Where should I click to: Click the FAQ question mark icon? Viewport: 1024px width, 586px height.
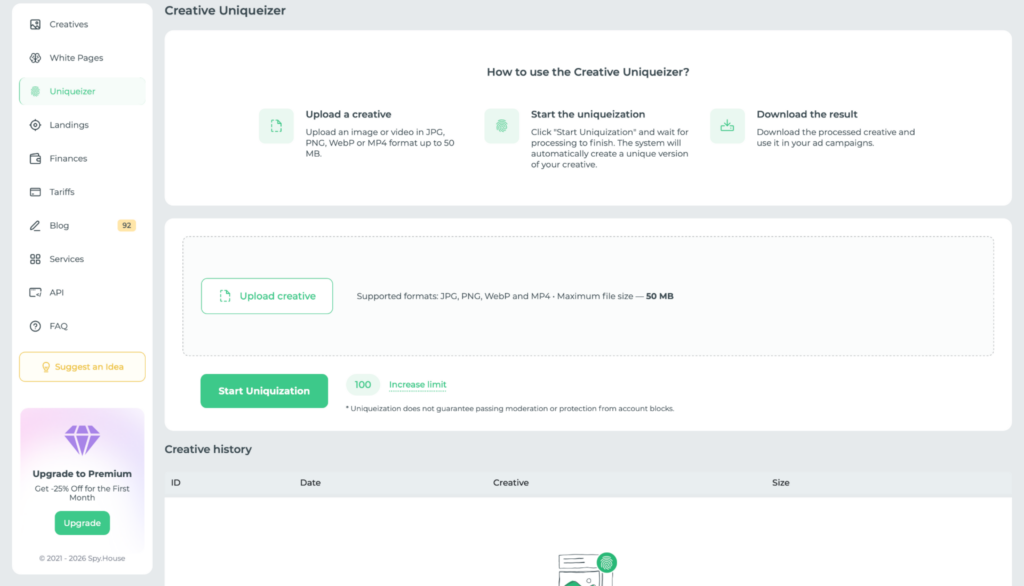click(x=35, y=326)
